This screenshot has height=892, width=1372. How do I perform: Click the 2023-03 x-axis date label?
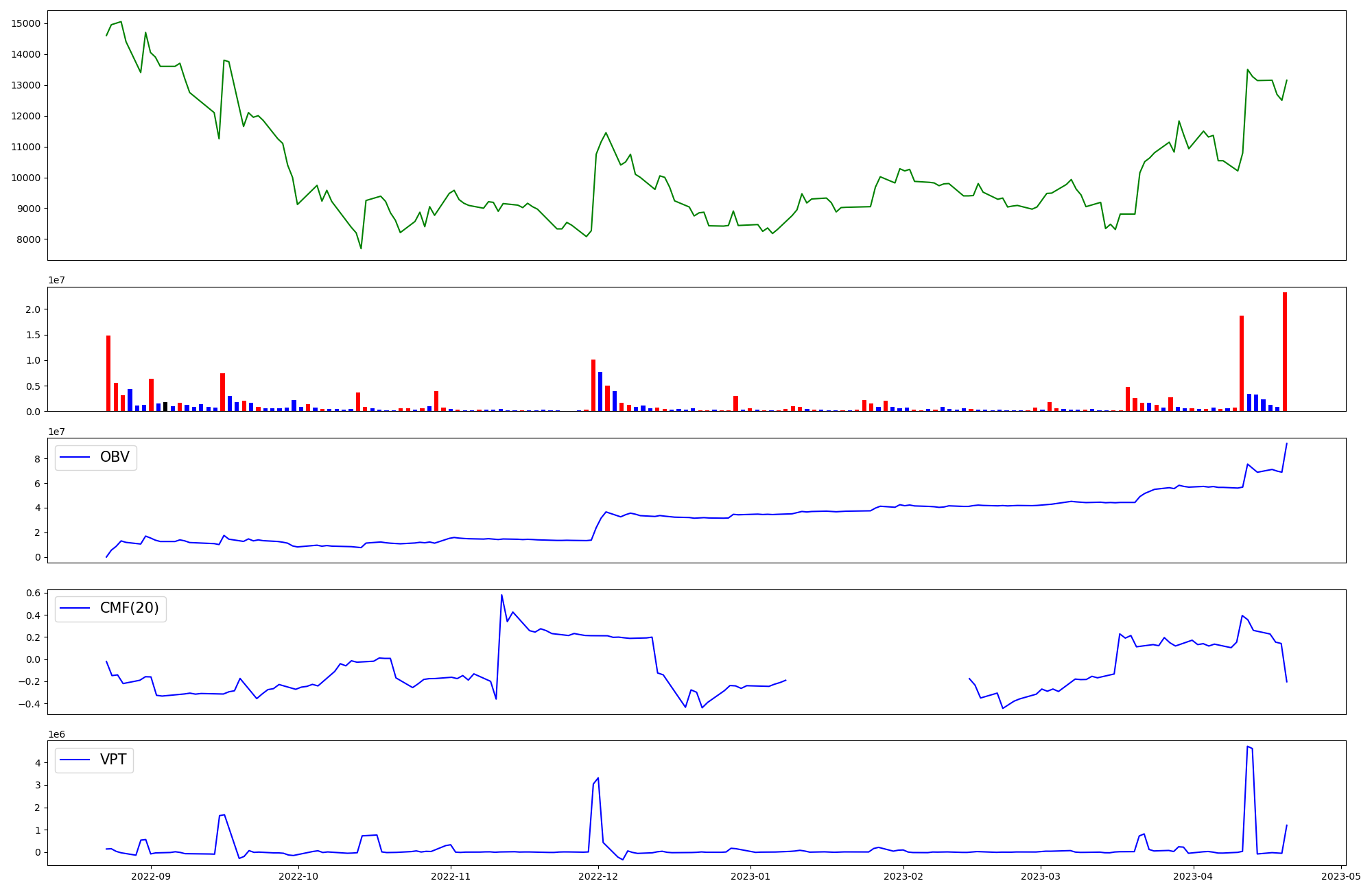click(1041, 876)
